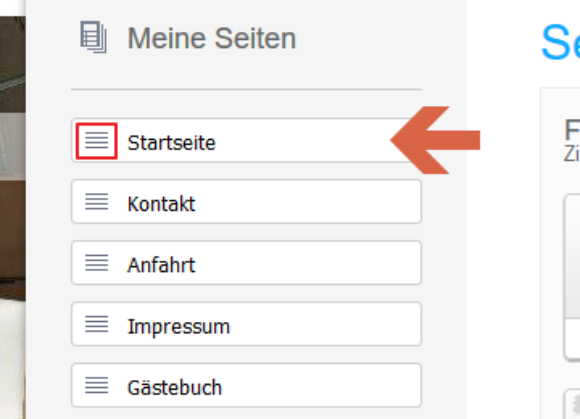Click the Impressum text label
The image size is (580, 419).
pos(179,327)
